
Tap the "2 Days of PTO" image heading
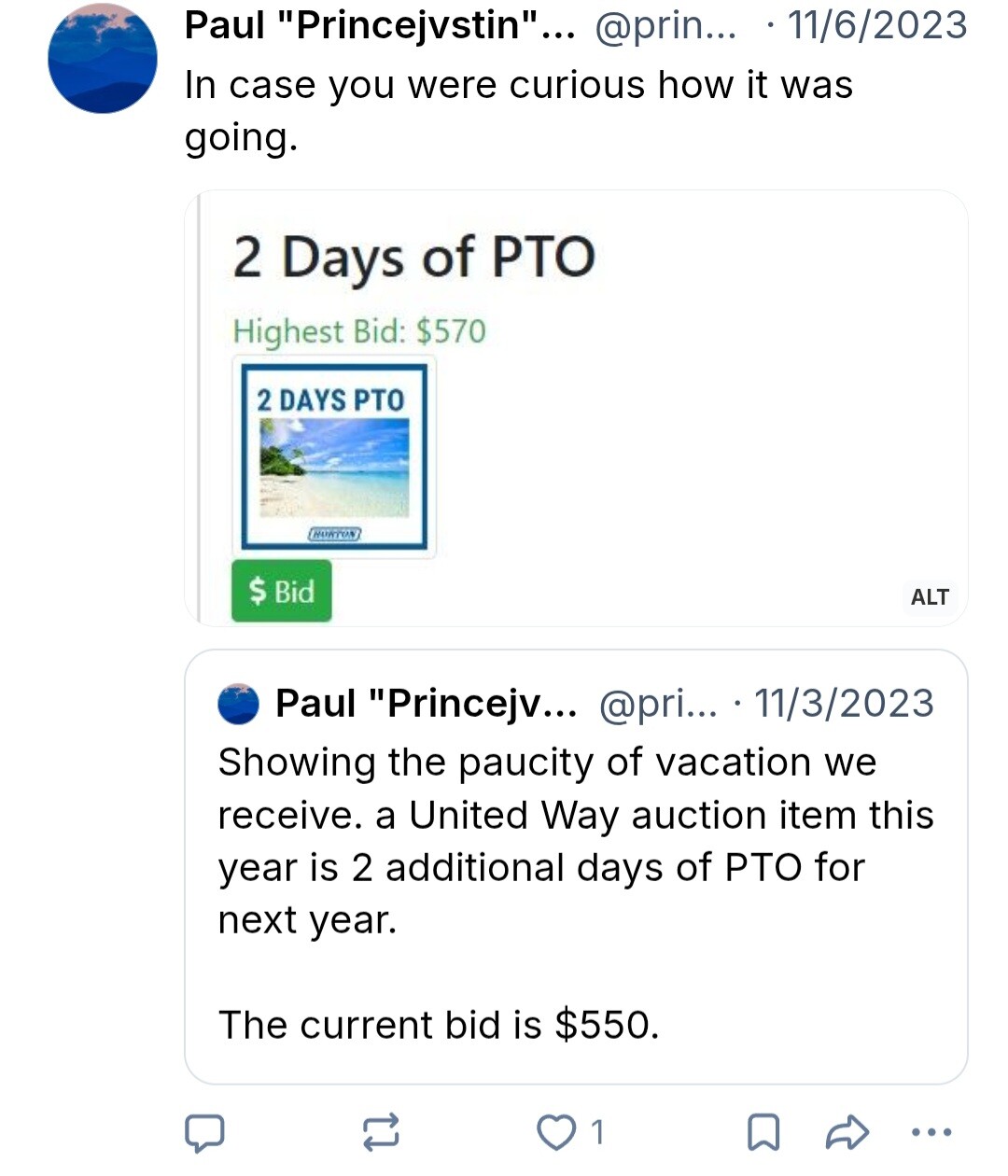(x=413, y=257)
